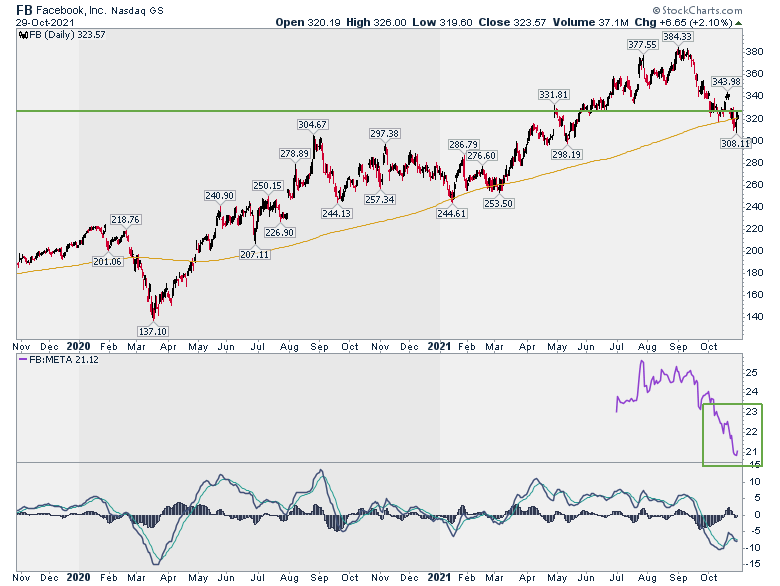Click the 343.98 price label
This screenshot has height=586, width=780.
click(726, 82)
